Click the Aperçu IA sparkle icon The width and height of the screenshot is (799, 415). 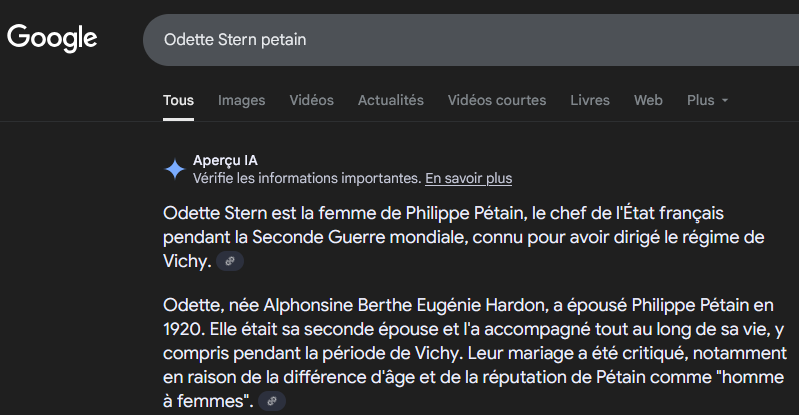click(x=175, y=169)
